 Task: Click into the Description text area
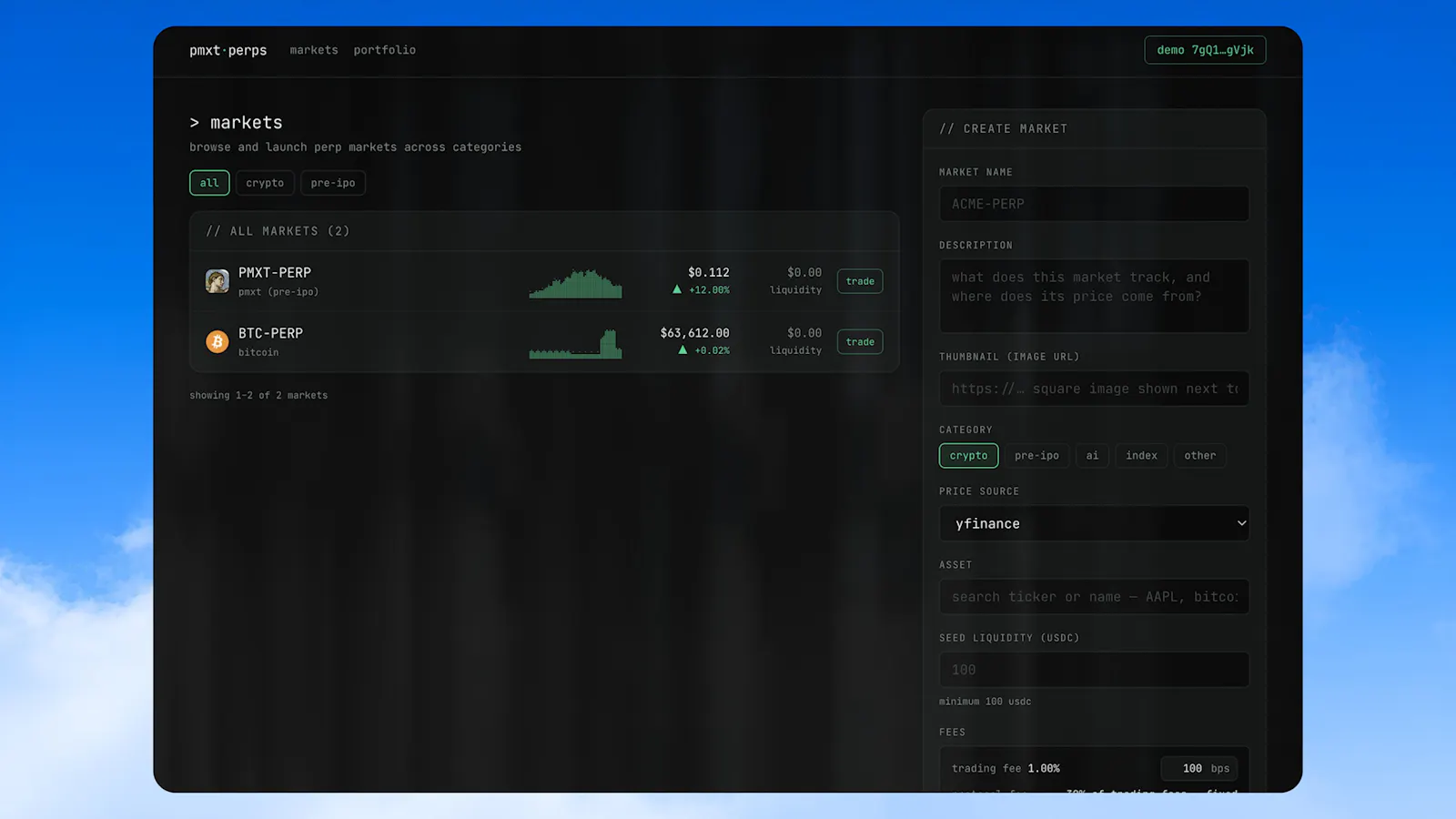click(1094, 296)
